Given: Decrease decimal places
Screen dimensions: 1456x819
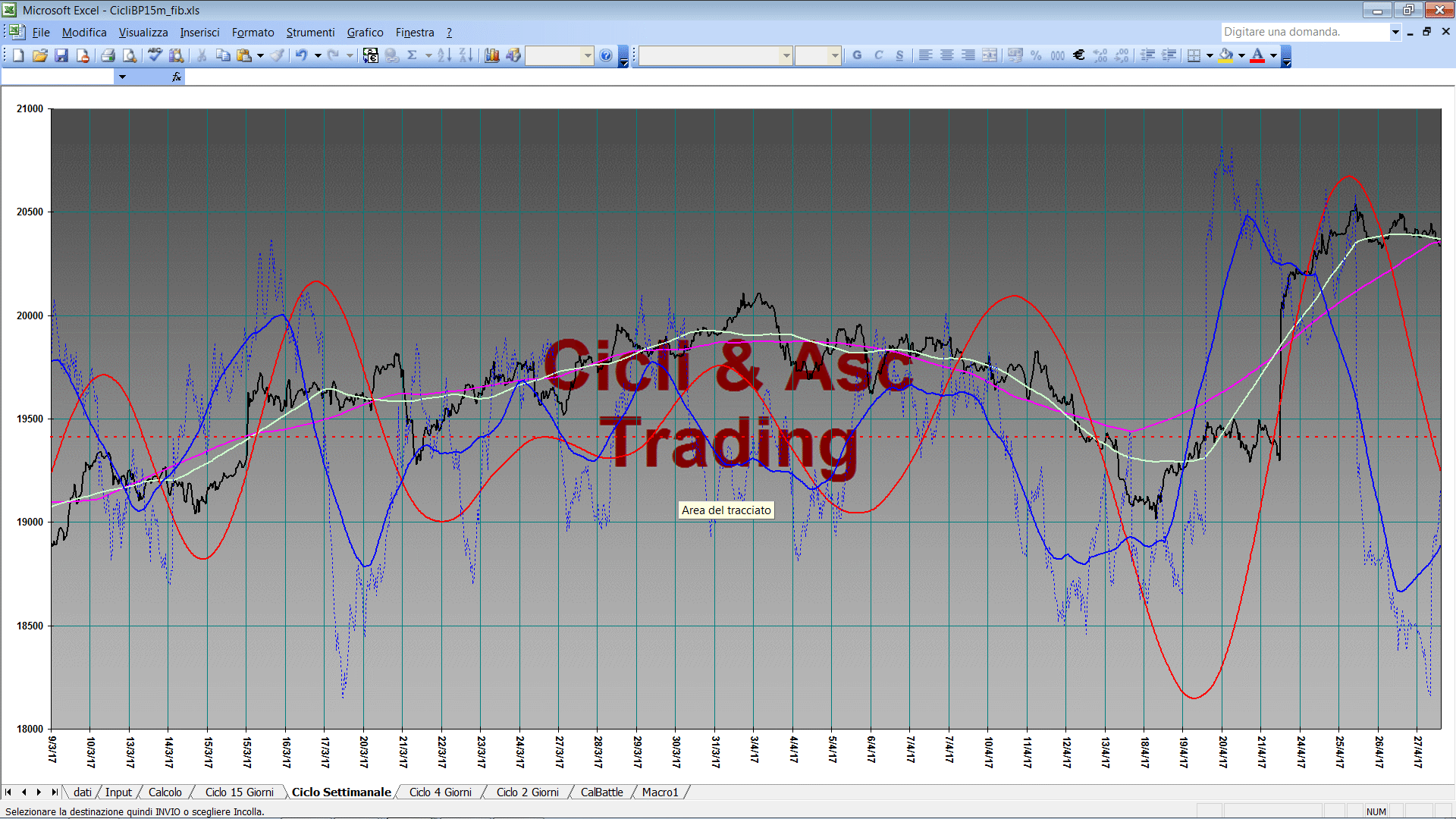Looking at the screenshot, I should pos(1122,55).
